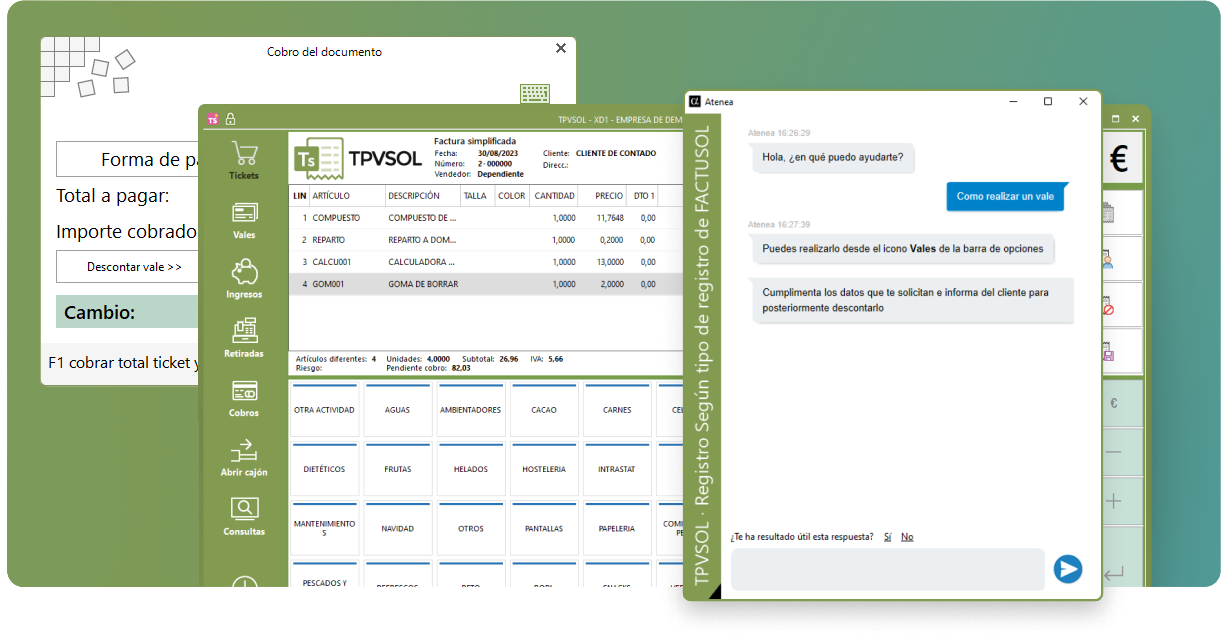
Task: Click the TPVSOL logo in the ticket header
Action: click(x=357, y=159)
